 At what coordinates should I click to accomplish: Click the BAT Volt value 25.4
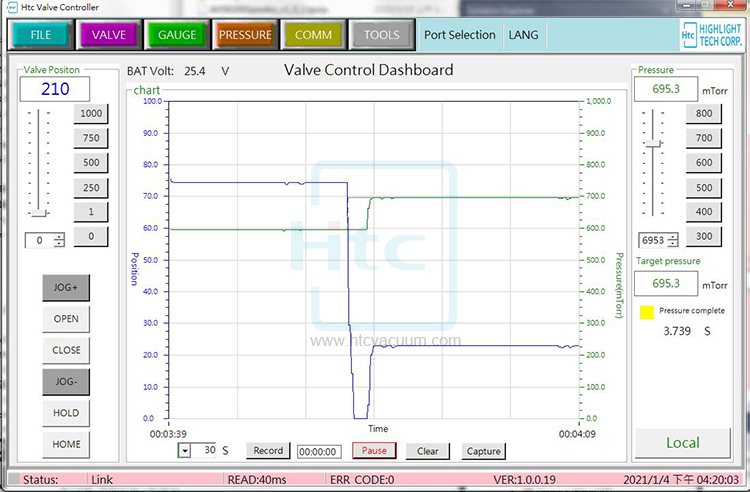pyautogui.click(x=195, y=71)
